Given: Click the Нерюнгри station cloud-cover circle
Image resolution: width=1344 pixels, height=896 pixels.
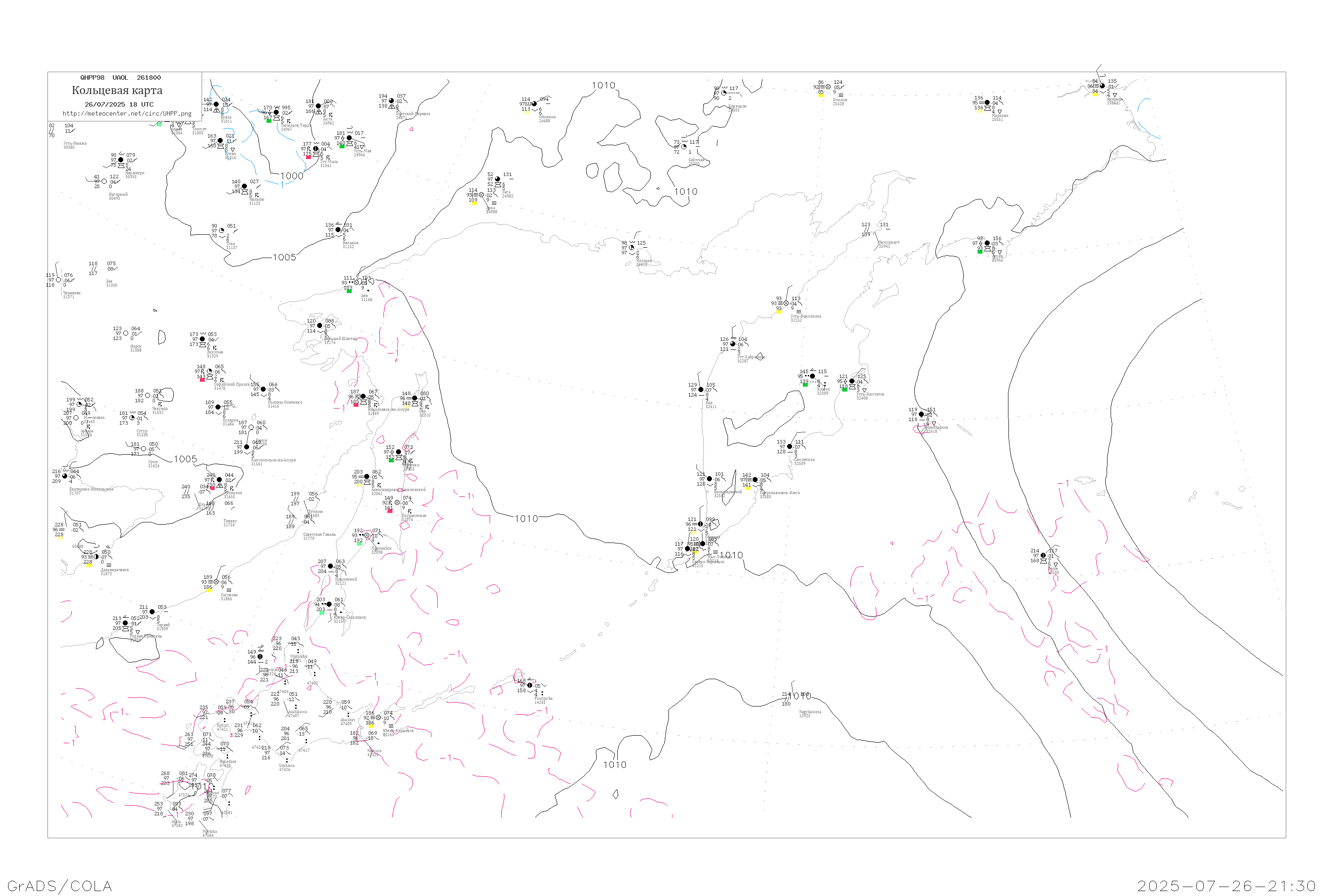Looking at the screenshot, I should tap(121, 160).
